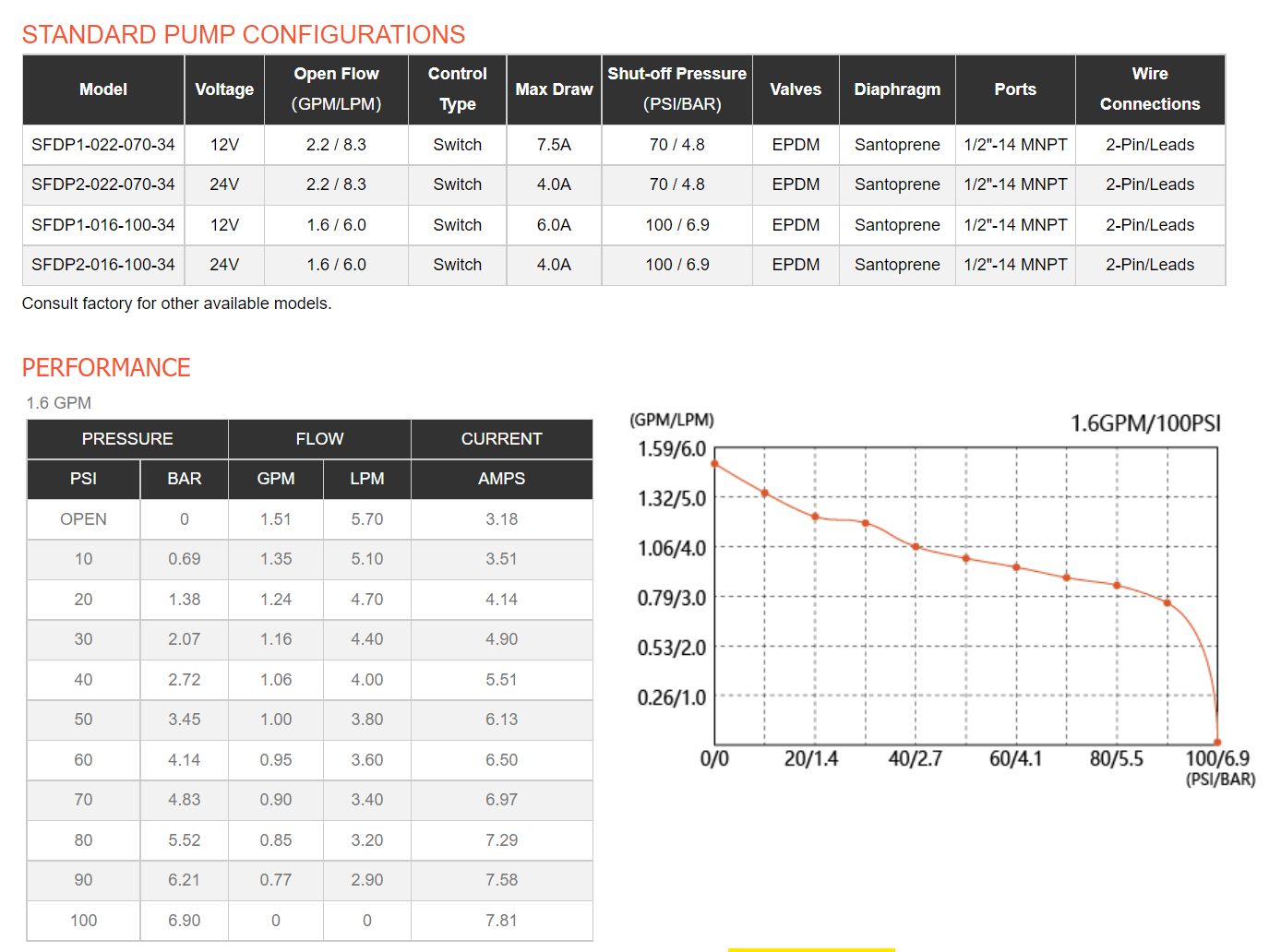Click the 1.6GPM/100PSI chart title
This screenshot has width=1269, height=952.
1145,423
